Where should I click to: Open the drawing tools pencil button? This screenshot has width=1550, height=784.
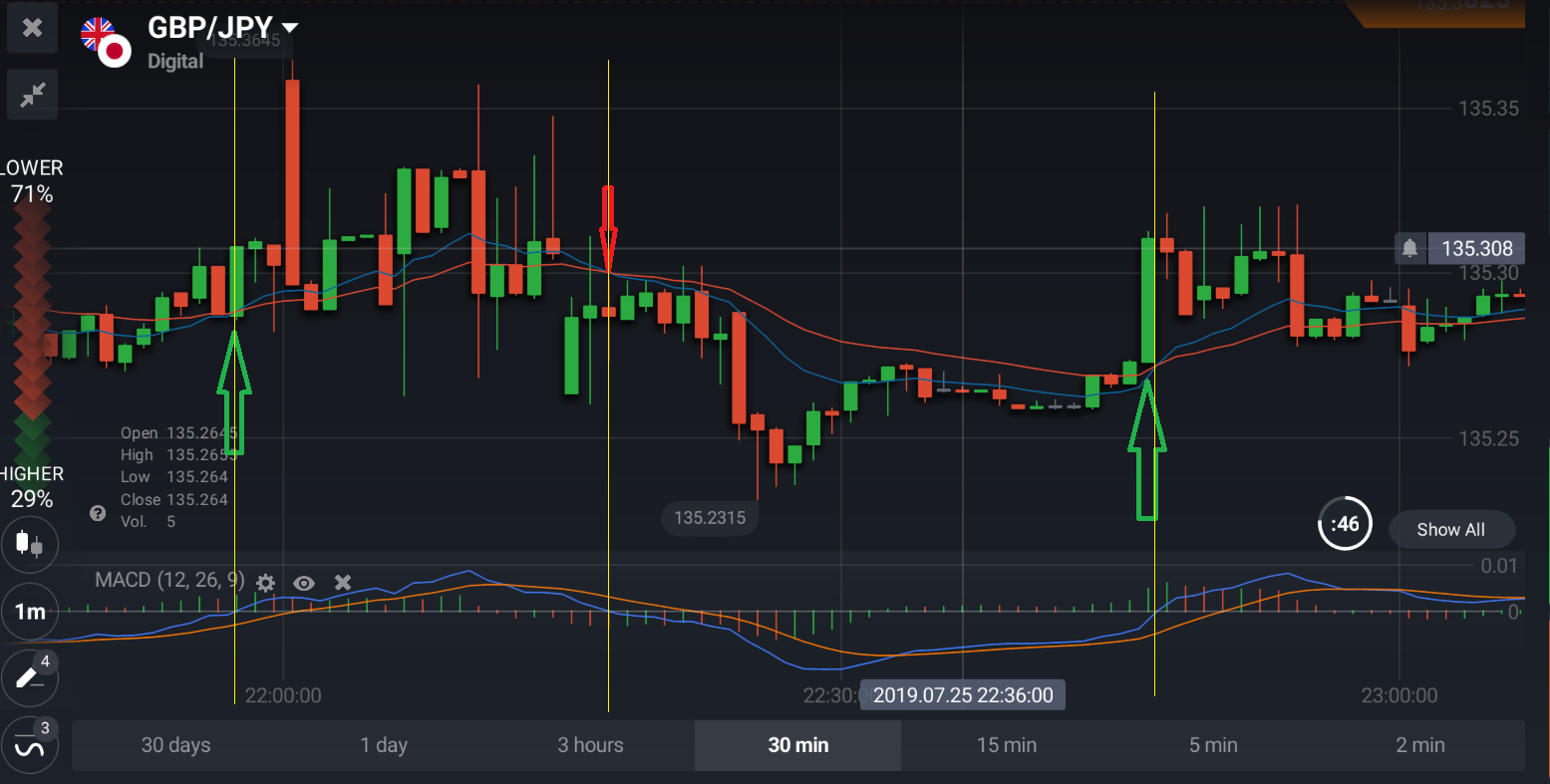click(30, 678)
